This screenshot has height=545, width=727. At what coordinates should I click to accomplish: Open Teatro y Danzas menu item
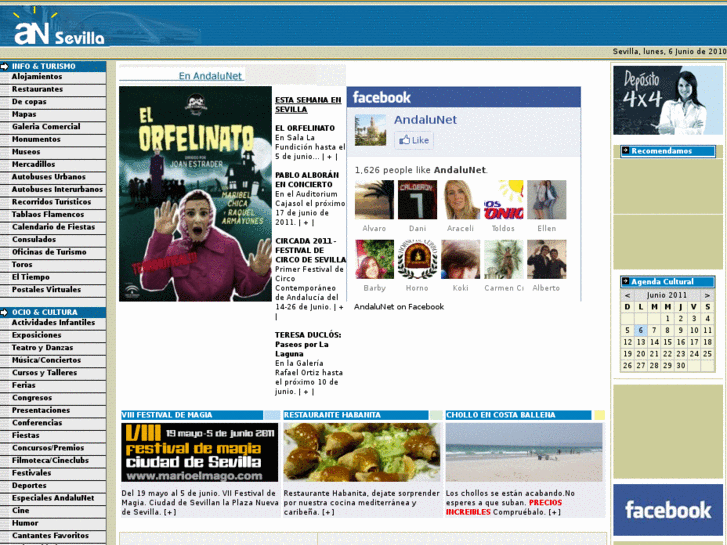tap(43, 347)
